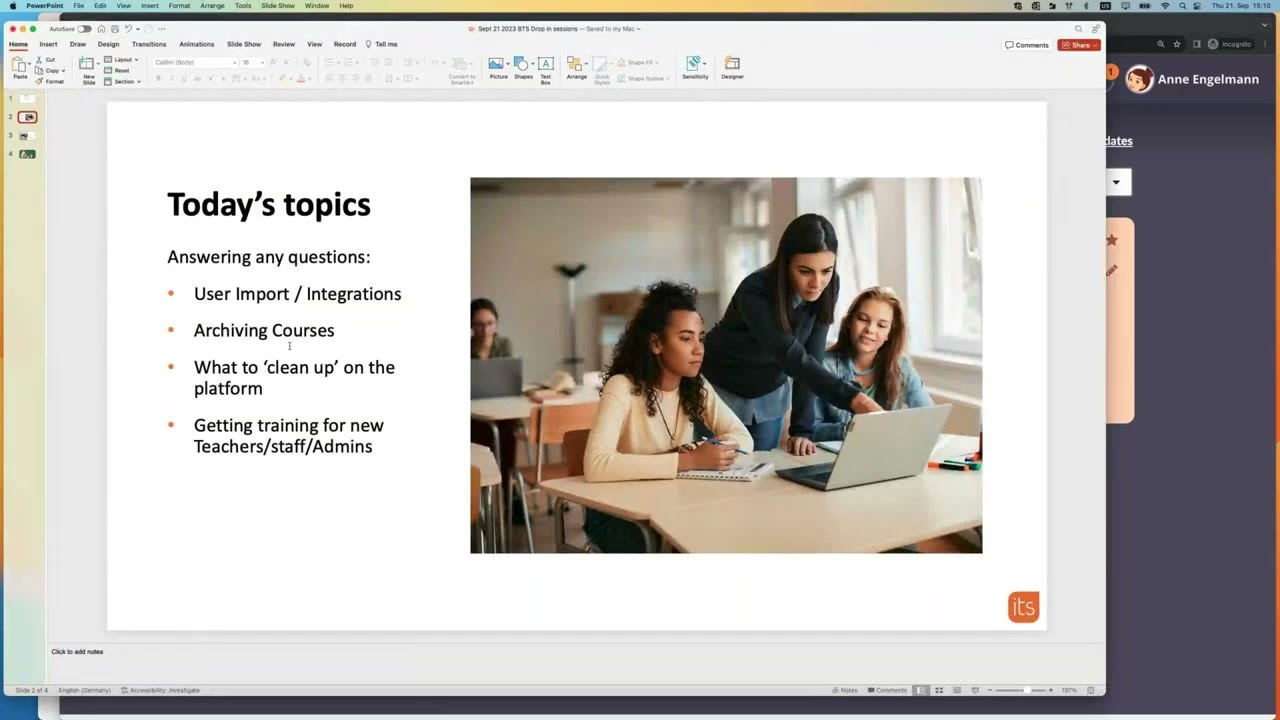The image size is (1280, 720).
Task: Click the Tell me search field
Action: (382, 44)
